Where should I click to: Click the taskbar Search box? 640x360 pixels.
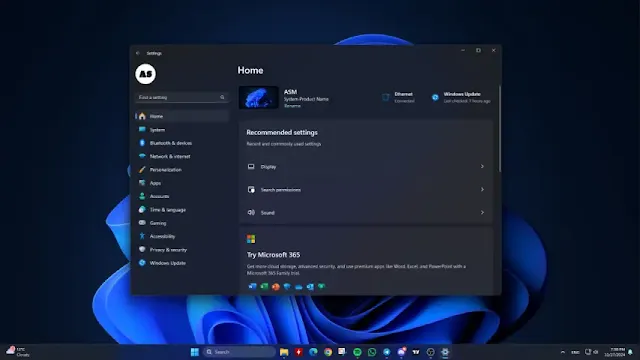[239, 352]
